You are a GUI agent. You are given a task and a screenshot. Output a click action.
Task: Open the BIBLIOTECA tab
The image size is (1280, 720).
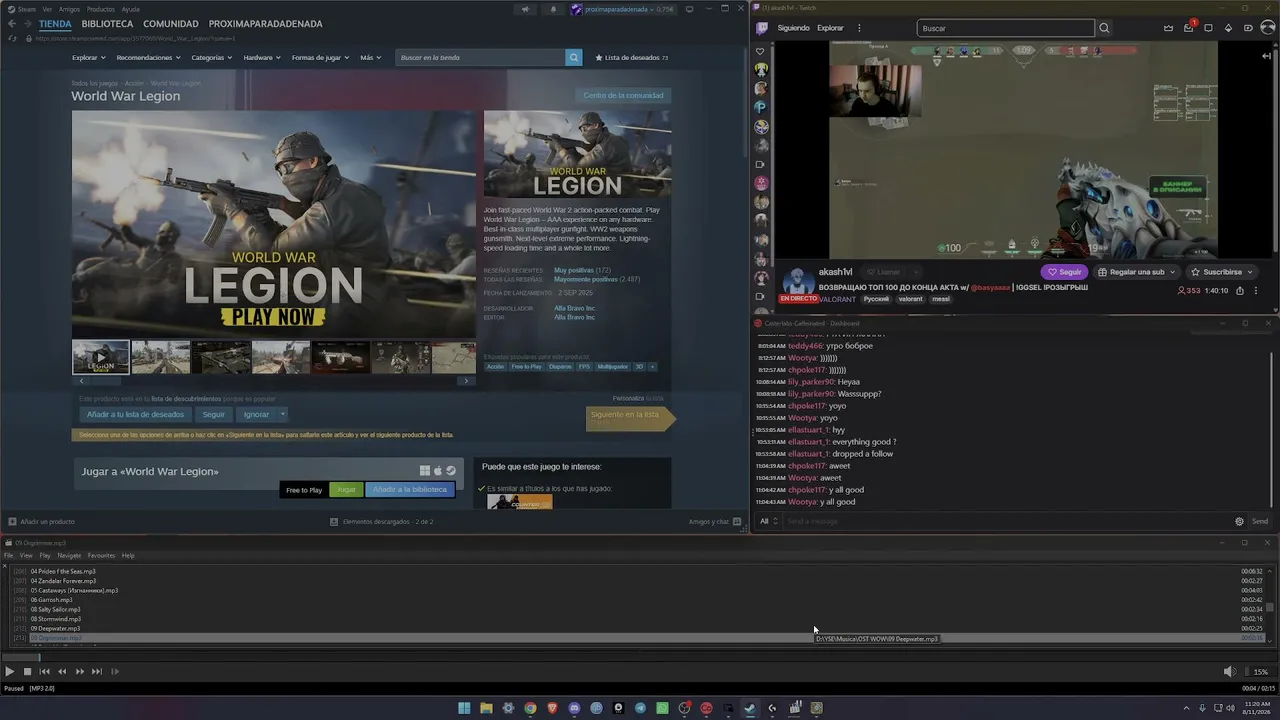(107, 24)
